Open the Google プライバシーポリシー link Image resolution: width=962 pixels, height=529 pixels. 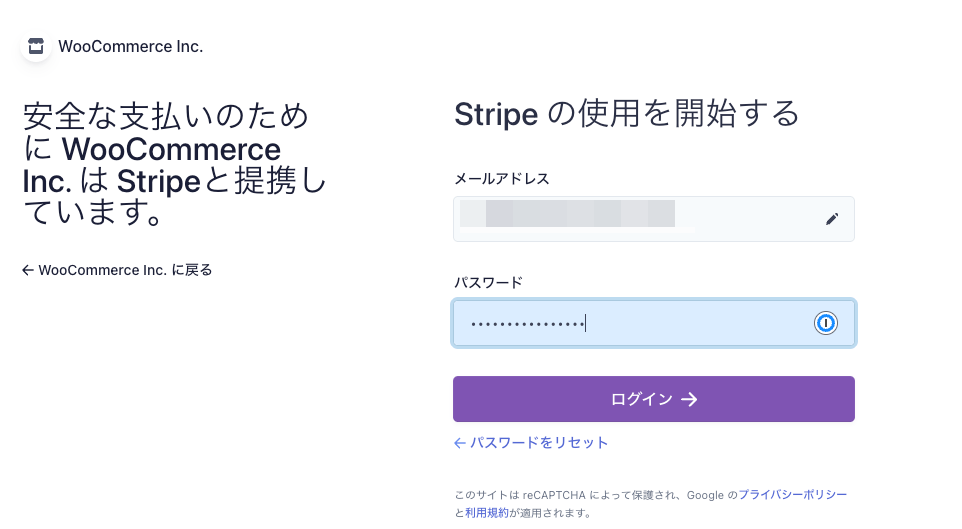(793, 495)
